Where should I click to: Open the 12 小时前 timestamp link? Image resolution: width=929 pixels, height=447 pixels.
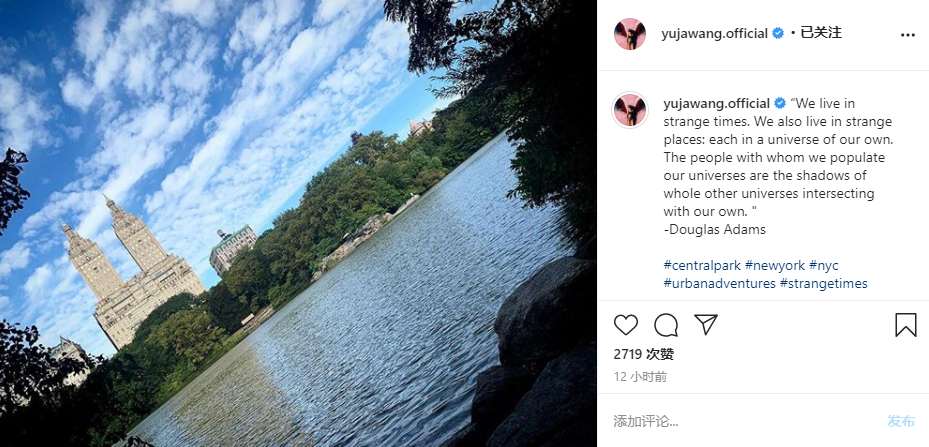tap(640, 377)
